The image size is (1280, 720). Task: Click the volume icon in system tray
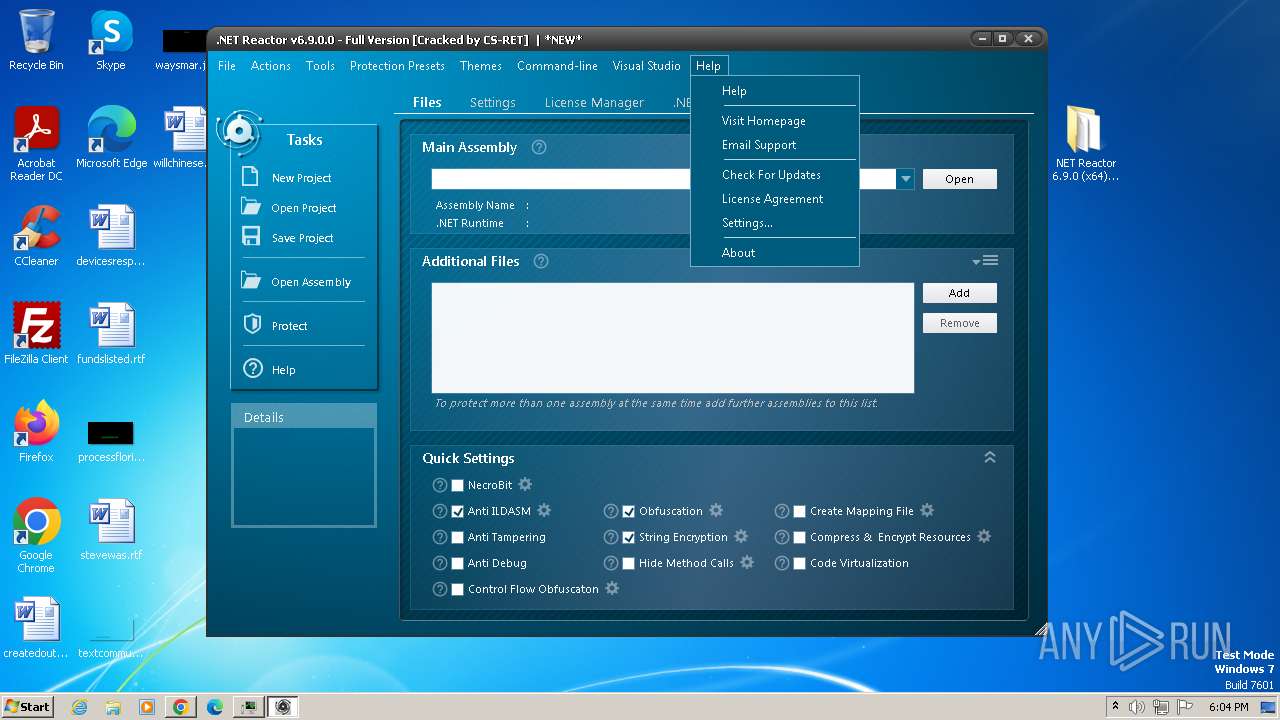[x=1137, y=707]
